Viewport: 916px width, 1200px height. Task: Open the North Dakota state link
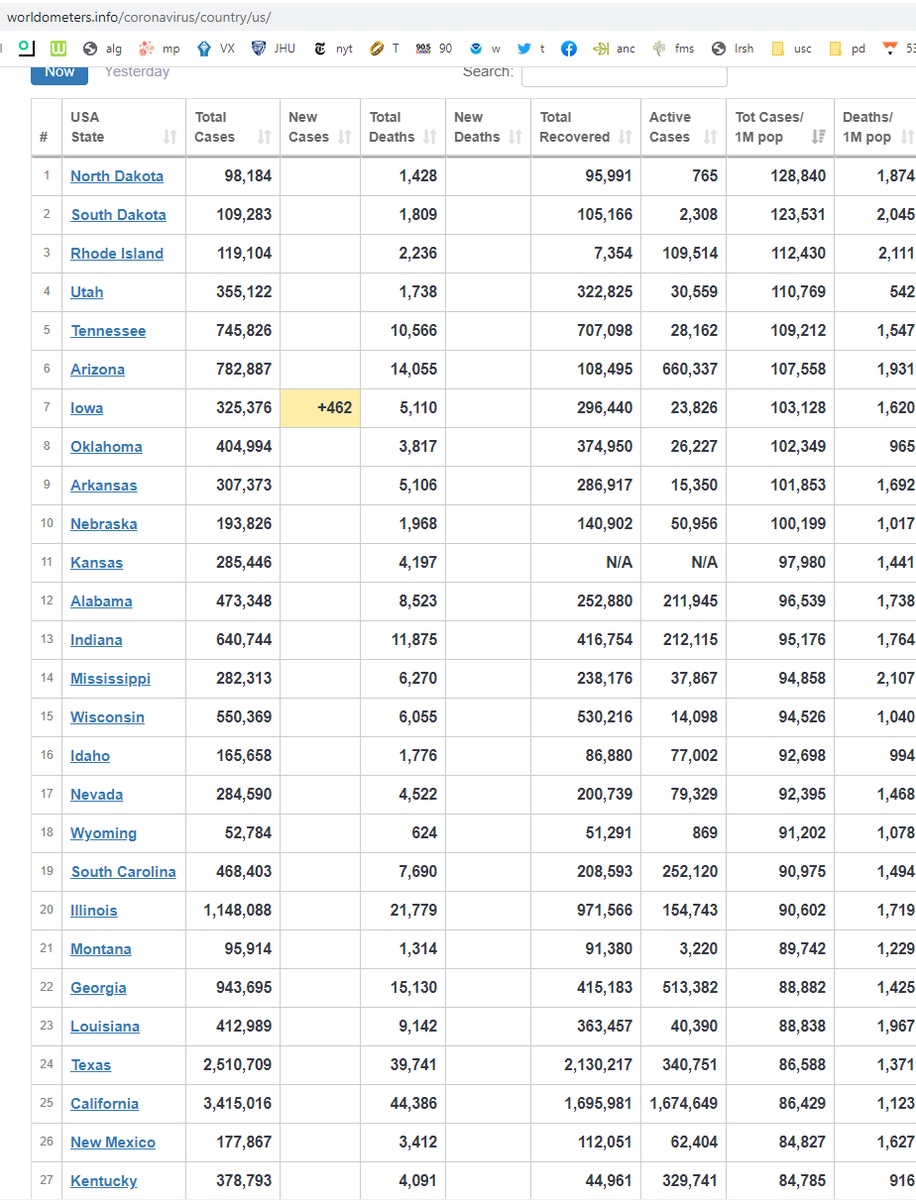click(x=117, y=176)
